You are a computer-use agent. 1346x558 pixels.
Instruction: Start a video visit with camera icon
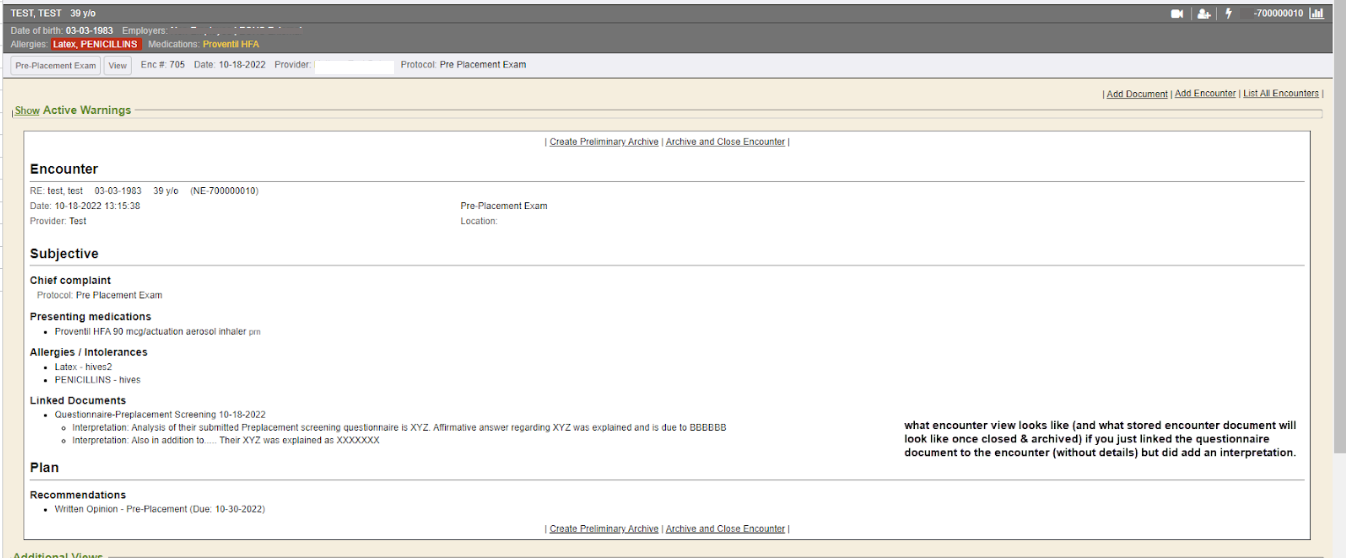(1177, 14)
